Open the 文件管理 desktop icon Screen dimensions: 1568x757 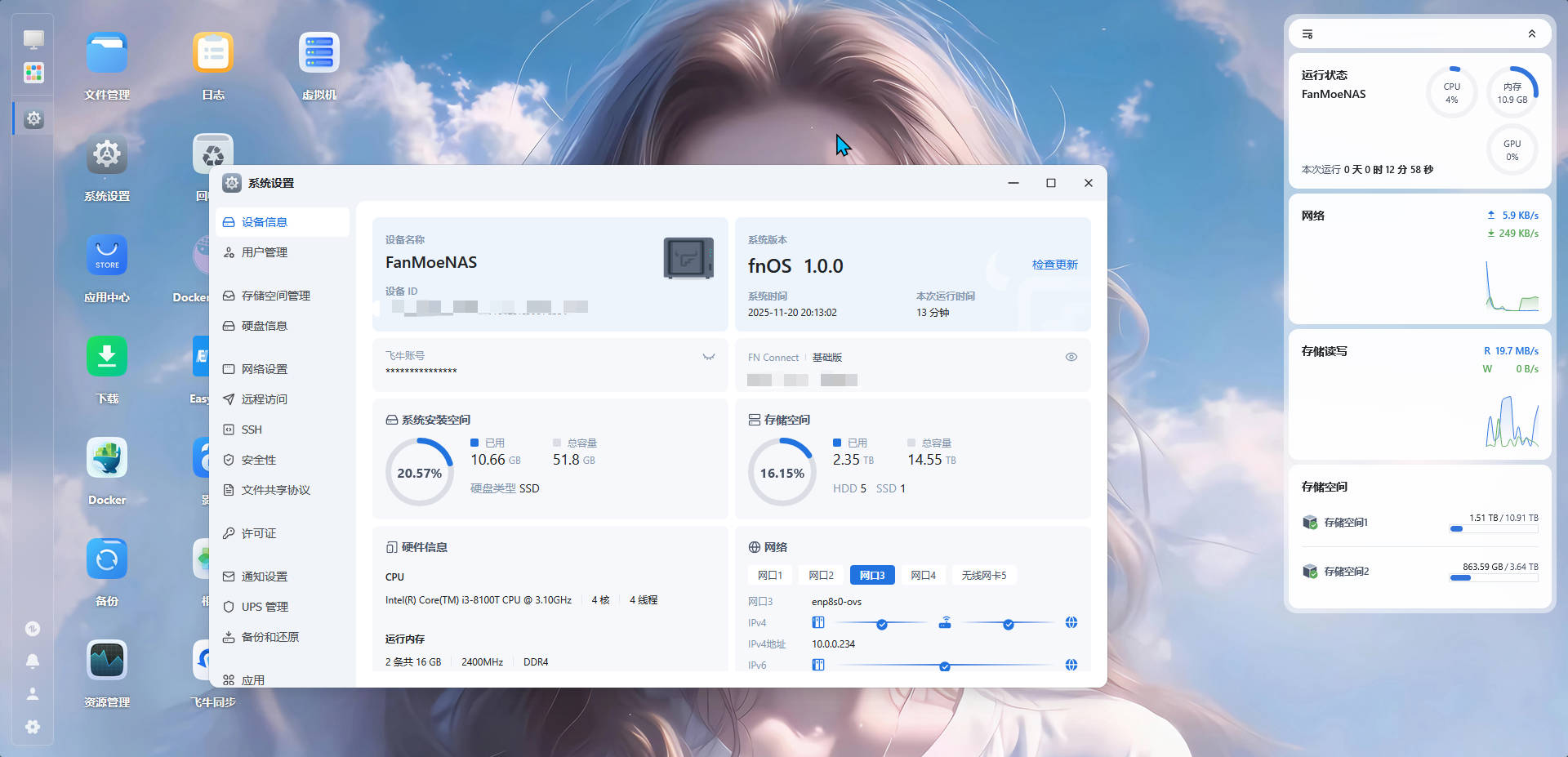coord(107,53)
